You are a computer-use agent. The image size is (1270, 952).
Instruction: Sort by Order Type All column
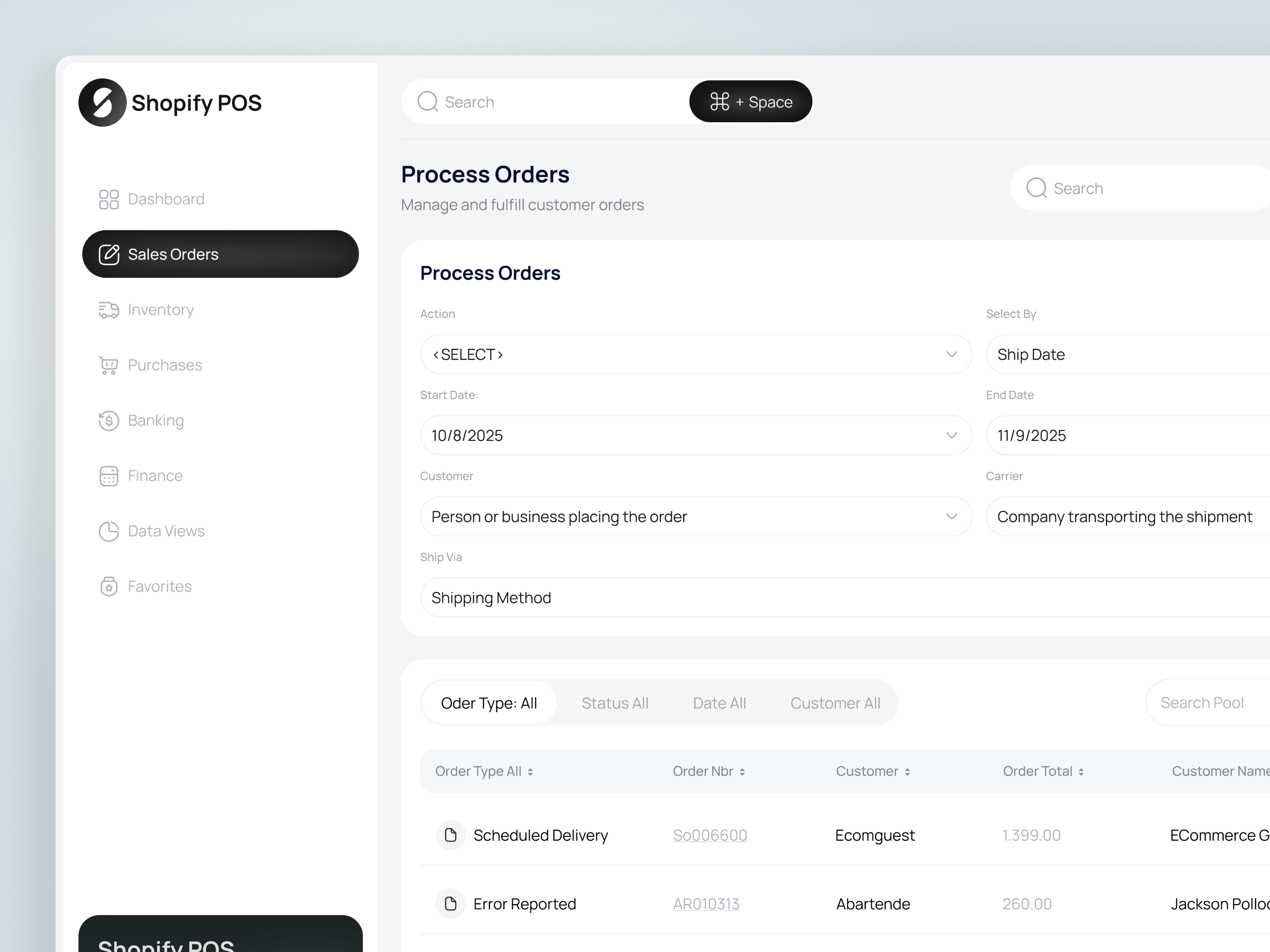tap(530, 772)
